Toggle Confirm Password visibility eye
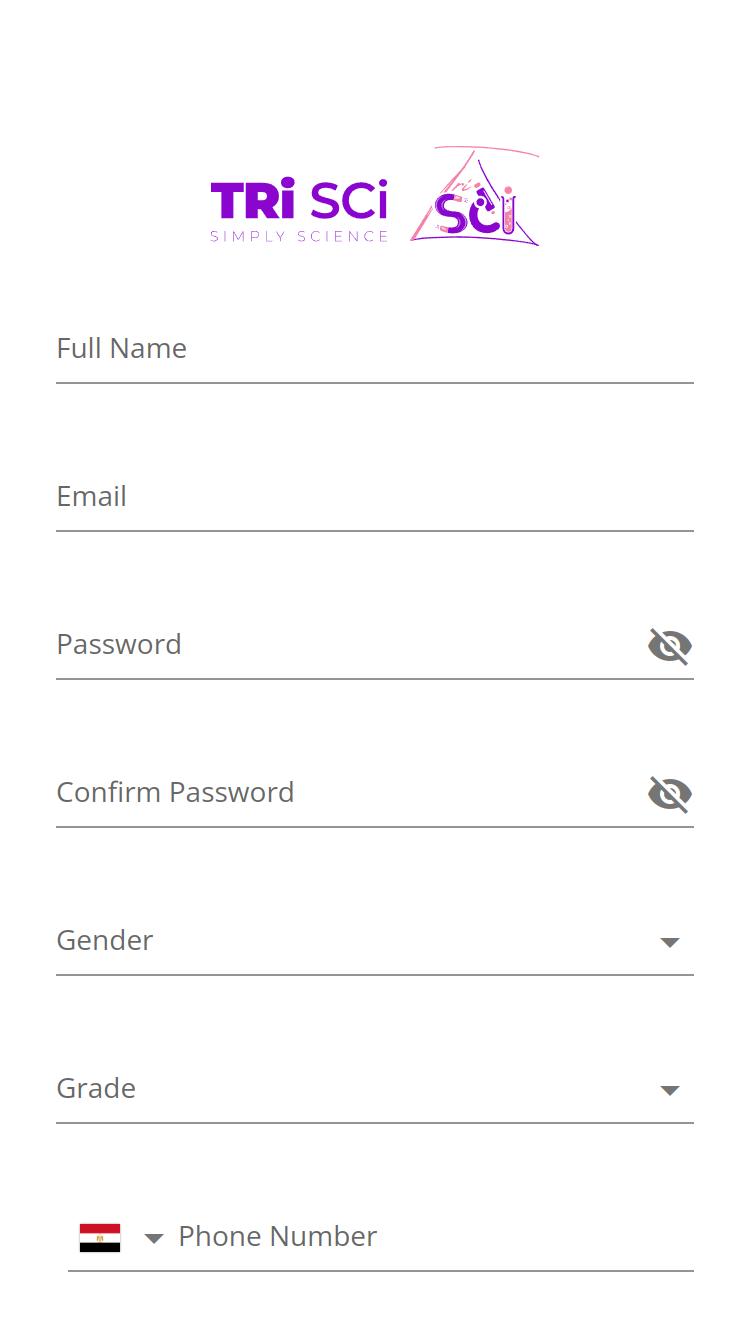 [669, 794]
